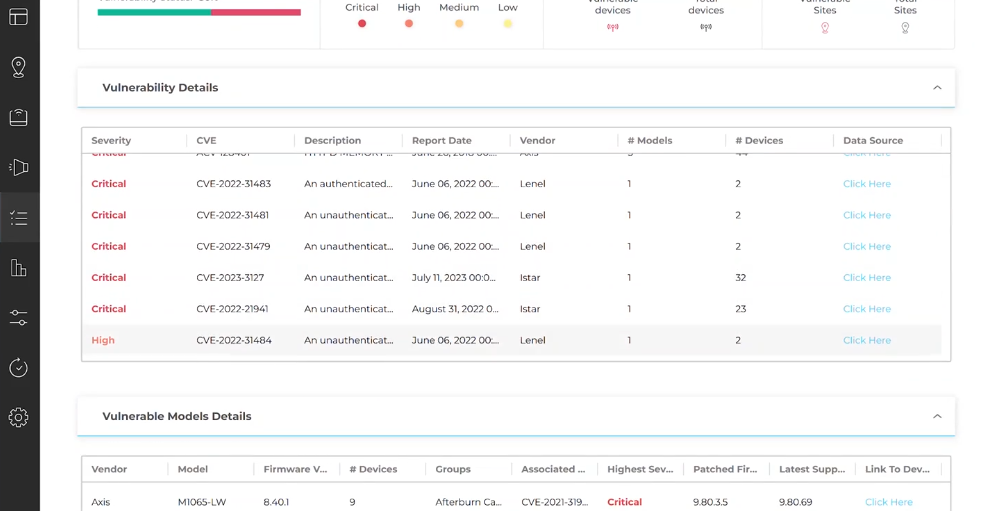The height and width of the screenshot is (511, 983).
Task: Click Critical severity in Axis M1065-LW row
Action: click(624, 502)
